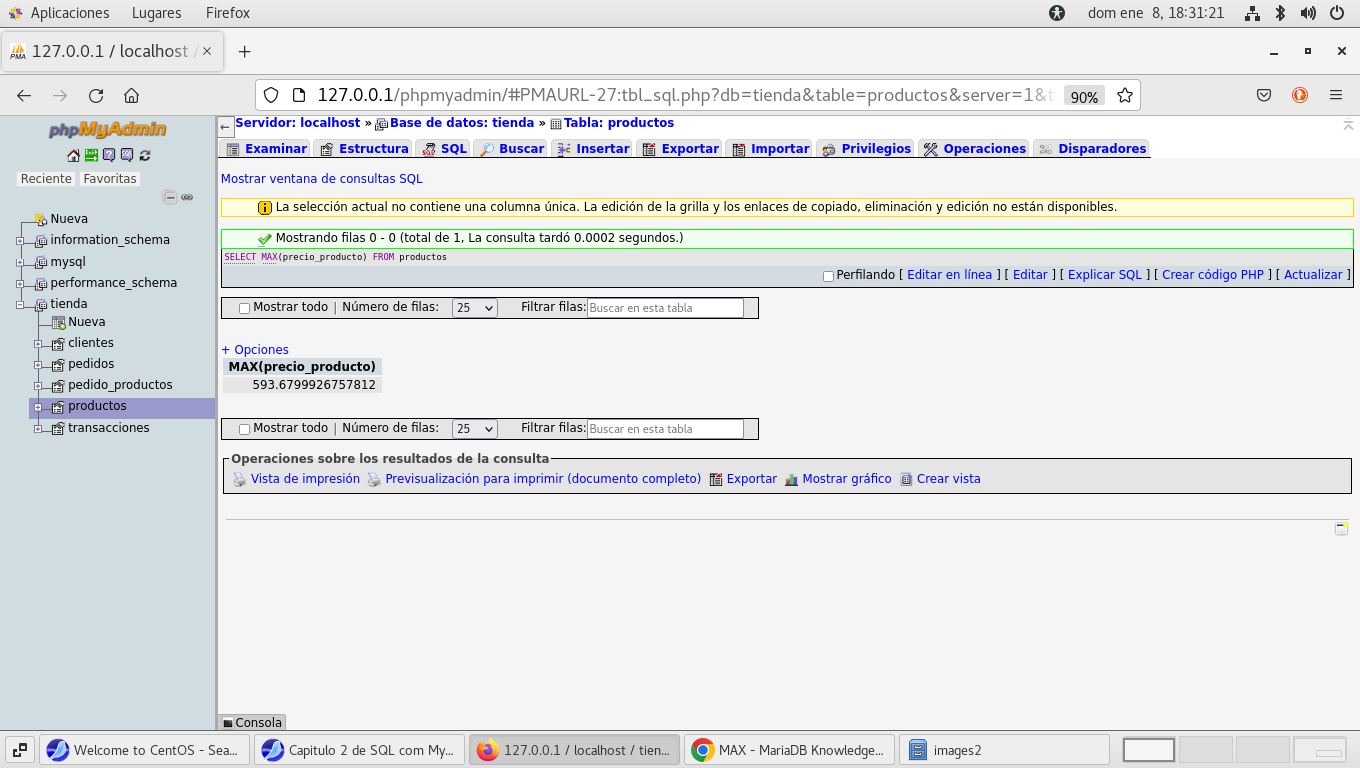Check the bottom Mostrar todo checkbox
The height and width of the screenshot is (768, 1360).
(244, 429)
